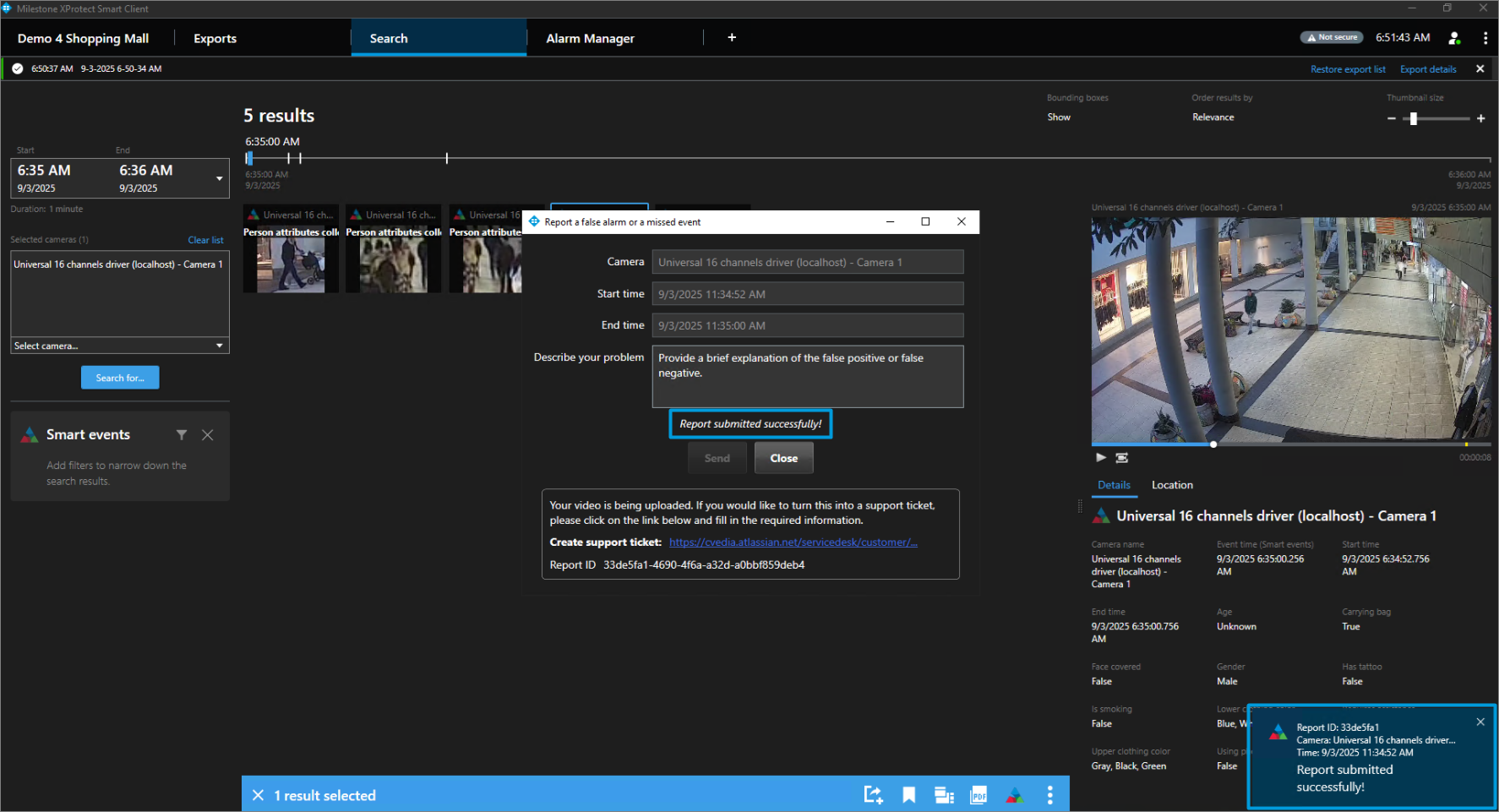
Task: Switch to the Alarm Manager tab
Action: pyautogui.click(x=590, y=39)
